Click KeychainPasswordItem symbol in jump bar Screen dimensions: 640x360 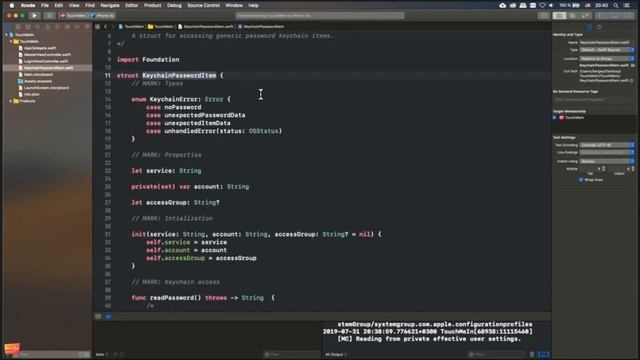[261, 27]
